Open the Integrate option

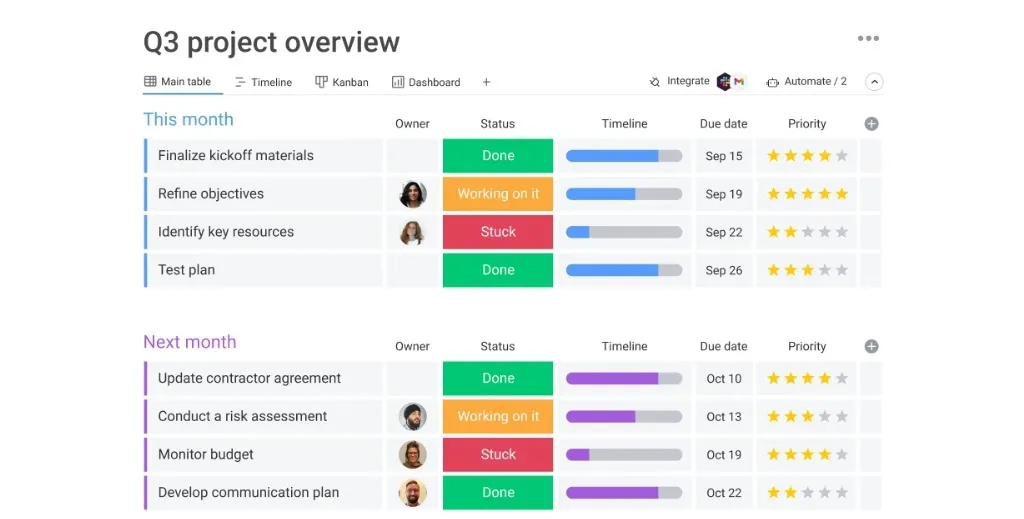tap(679, 82)
